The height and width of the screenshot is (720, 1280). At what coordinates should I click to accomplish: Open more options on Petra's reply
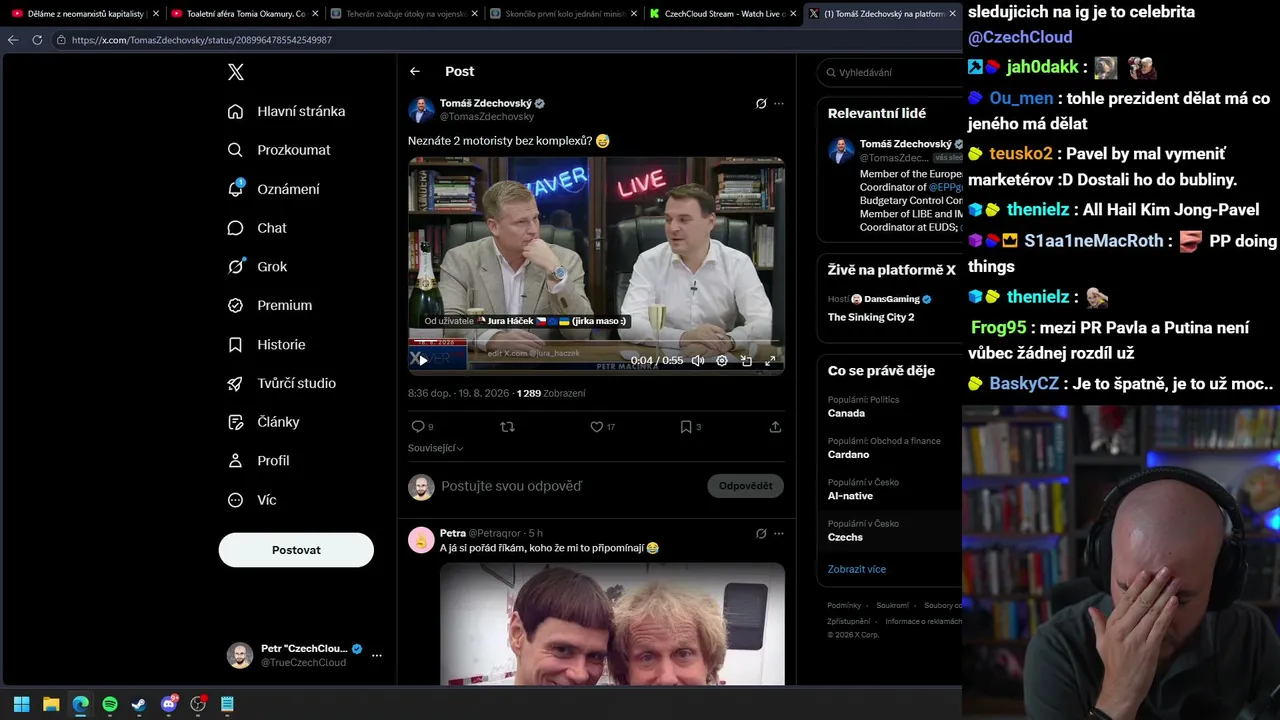coord(779,533)
